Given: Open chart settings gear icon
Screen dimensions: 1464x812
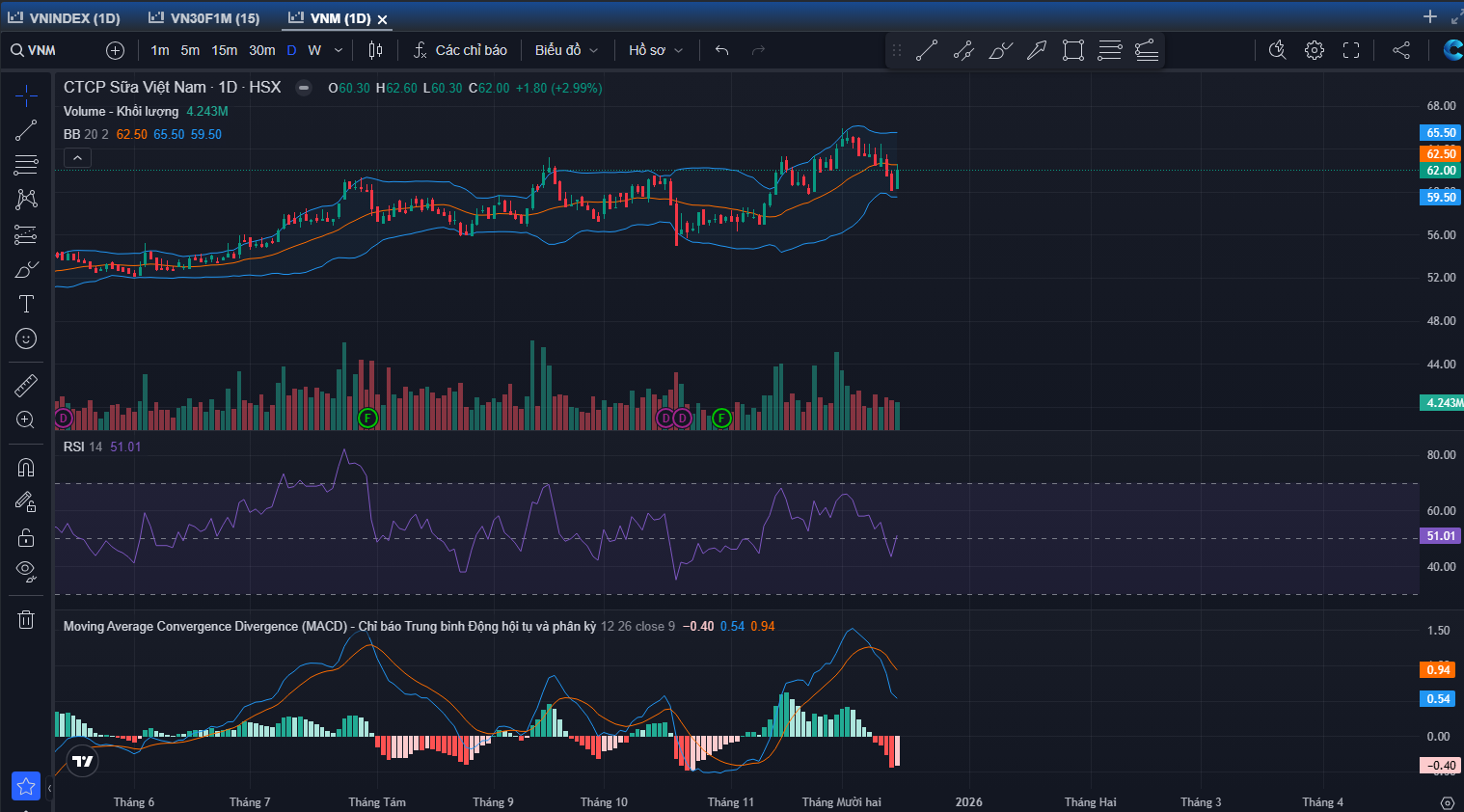Looking at the screenshot, I should point(1315,50).
